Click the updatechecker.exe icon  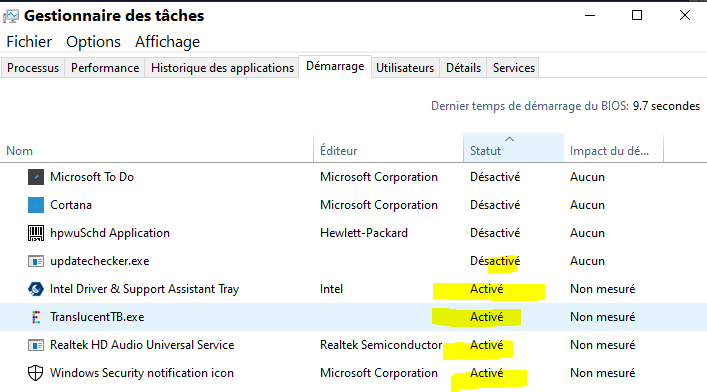pyautogui.click(x=36, y=261)
